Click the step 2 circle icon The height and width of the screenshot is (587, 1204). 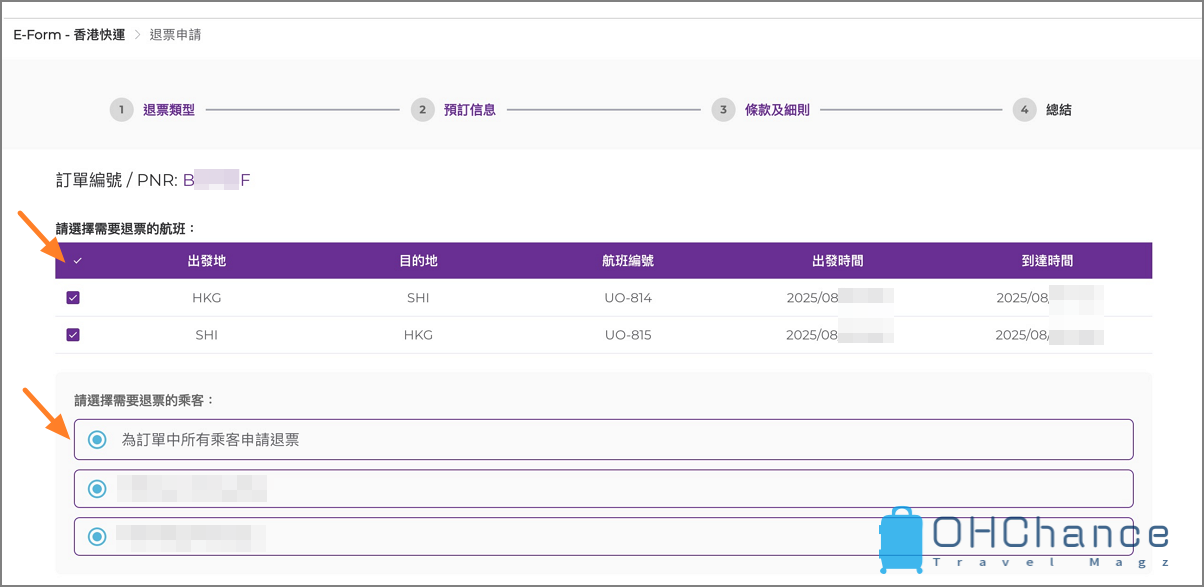tap(422, 110)
